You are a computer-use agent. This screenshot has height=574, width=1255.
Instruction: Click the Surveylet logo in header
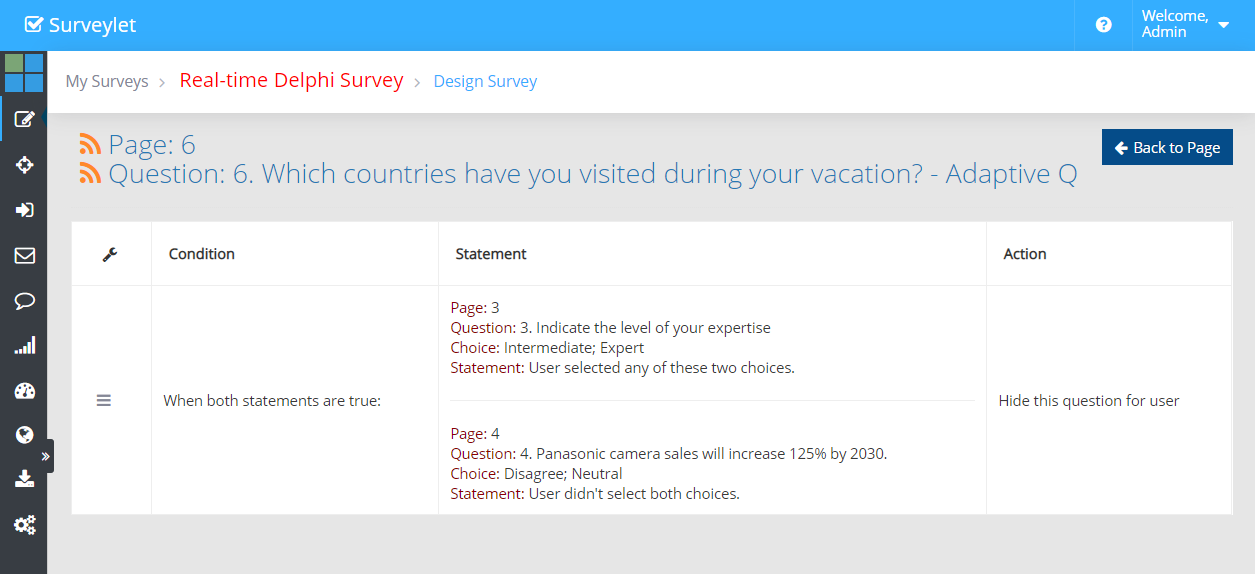click(80, 25)
